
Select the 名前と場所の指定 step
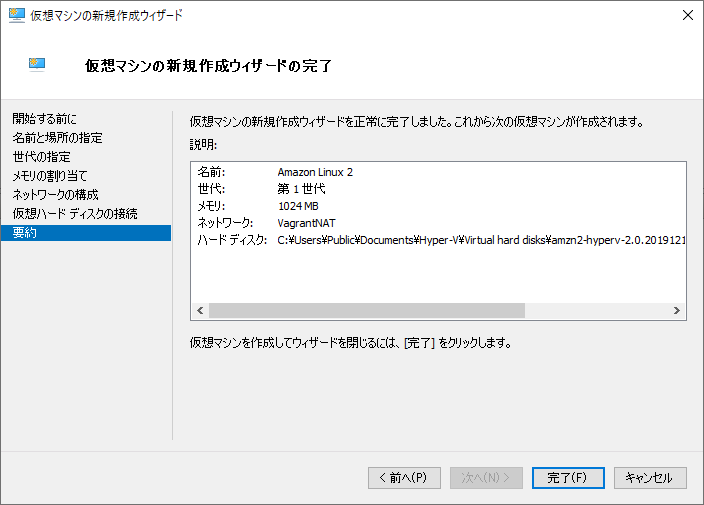click(x=57, y=138)
